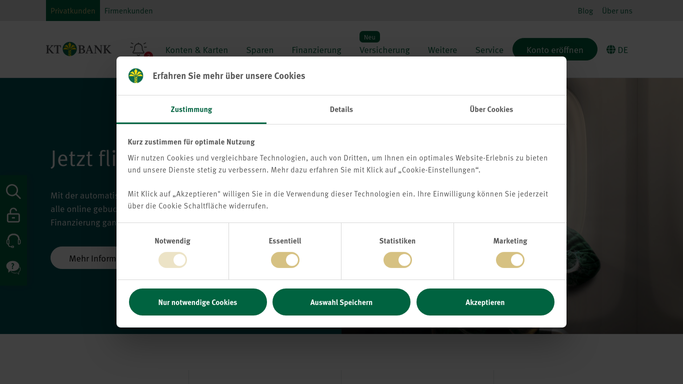
Task: Open the Über Cookies tab
Action: pos(491,109)
